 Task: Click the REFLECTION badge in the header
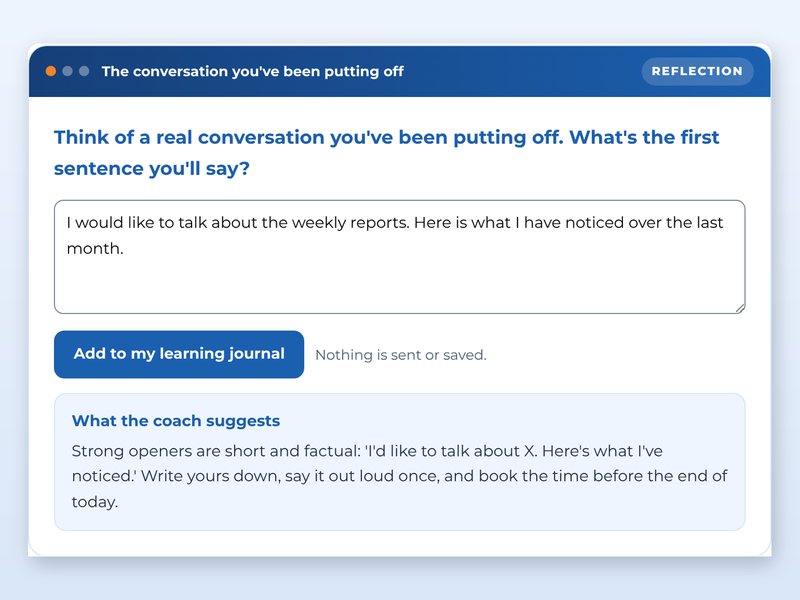[697, 71]
